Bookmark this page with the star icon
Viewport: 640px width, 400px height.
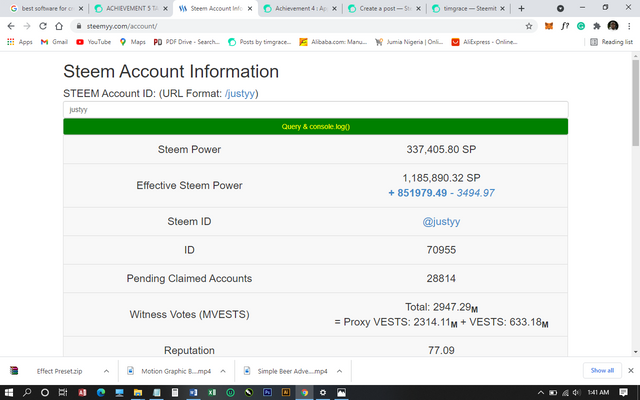pyautogui.click(x=529, y=26)
